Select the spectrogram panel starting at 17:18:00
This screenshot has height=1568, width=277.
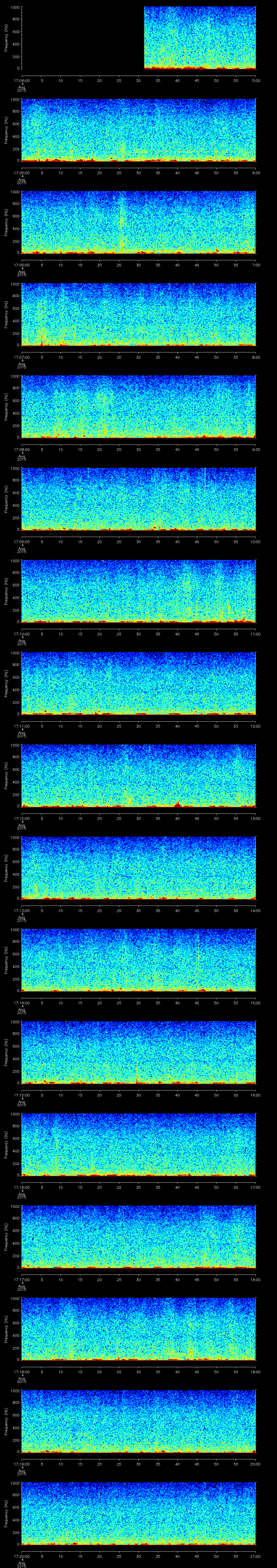[x=139, y=1329]
